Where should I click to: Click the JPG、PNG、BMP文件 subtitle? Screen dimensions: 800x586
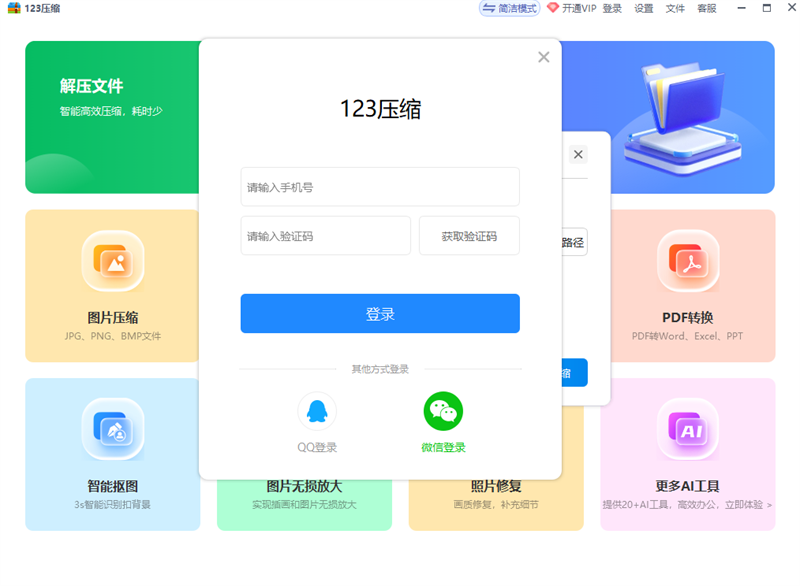click(x=113, y=336)
